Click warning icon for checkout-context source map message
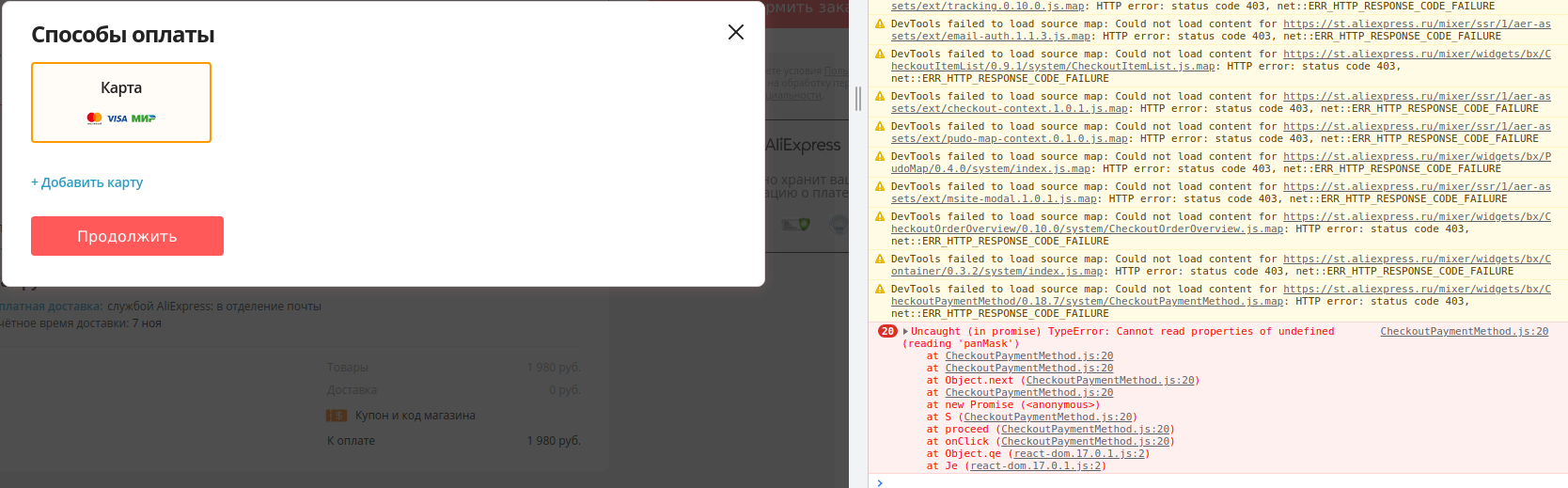 880,97
